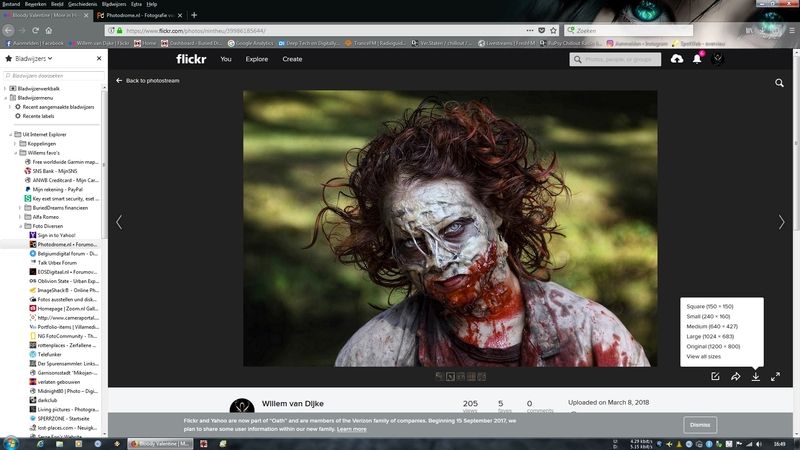Image resolution: width=800 pixels, height=450 pixels.
Task: Click the padlock site security icon
Action: (120, 31)
